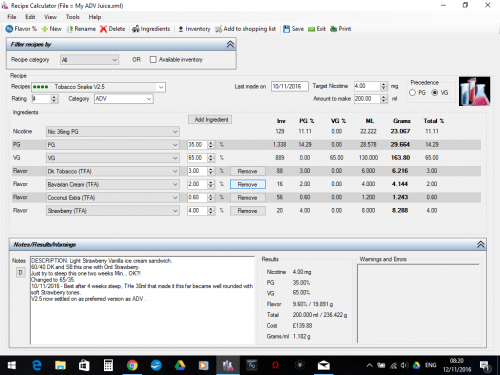The width and height of the screenshot is (500, 375).
Task: Open Windows Store from taskbar
Action: point(84,366)
